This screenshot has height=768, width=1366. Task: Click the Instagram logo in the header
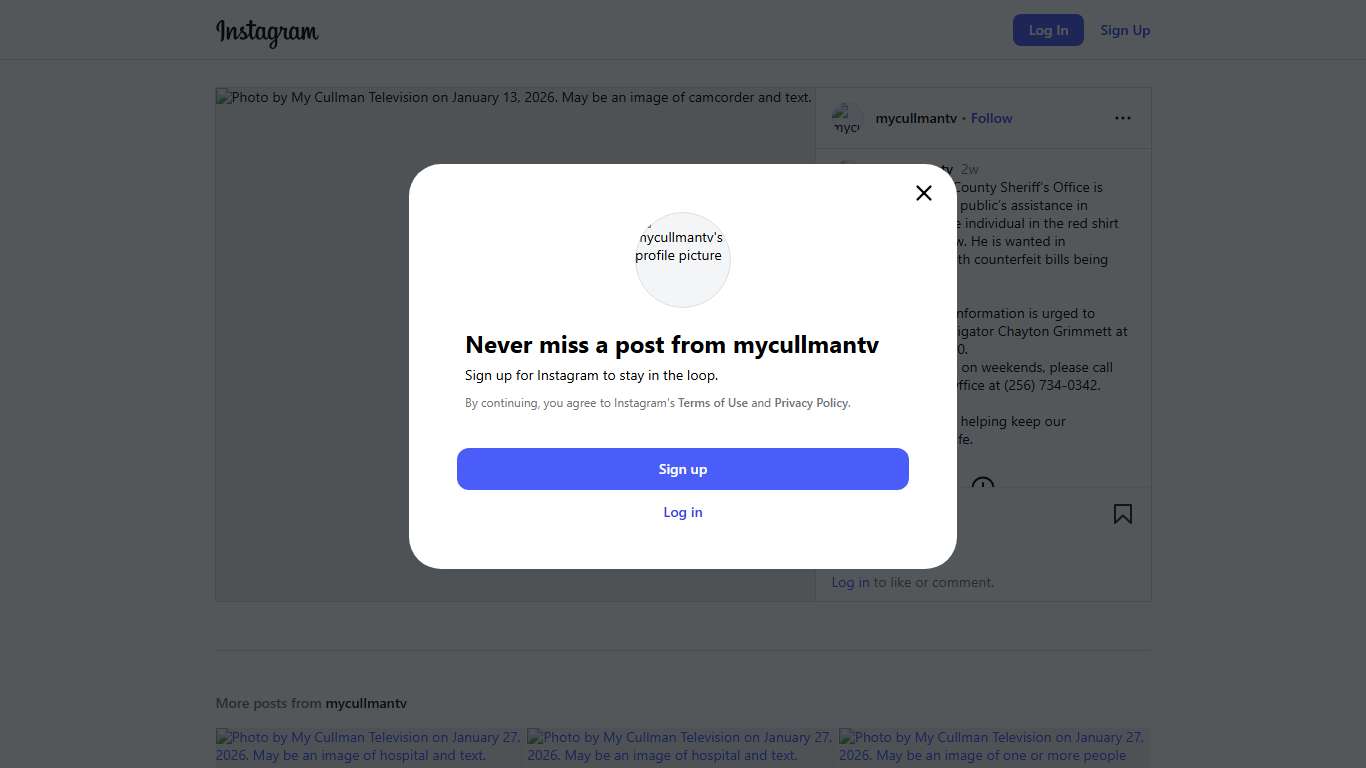pyautogui.click(x=267, y=32)
